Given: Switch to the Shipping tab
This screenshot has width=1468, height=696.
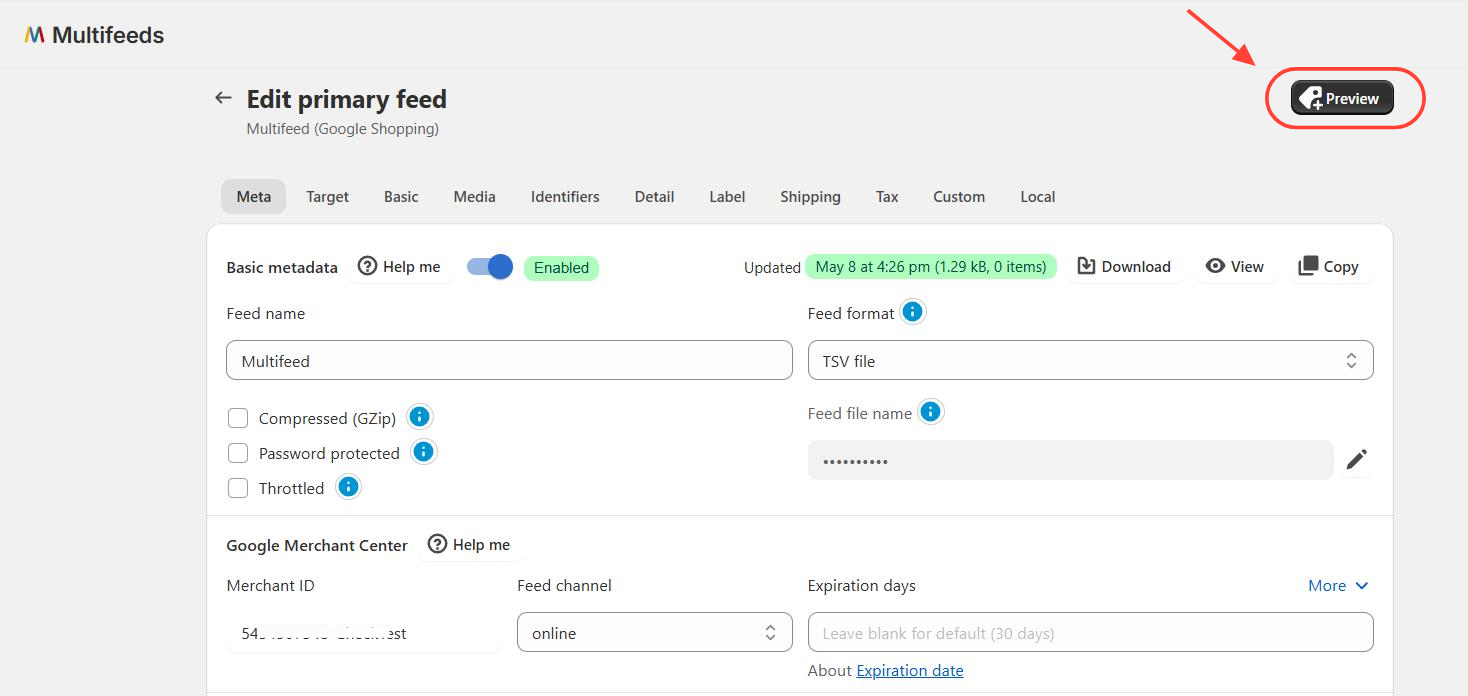Looking at the screenshot, I should [810, 197].
